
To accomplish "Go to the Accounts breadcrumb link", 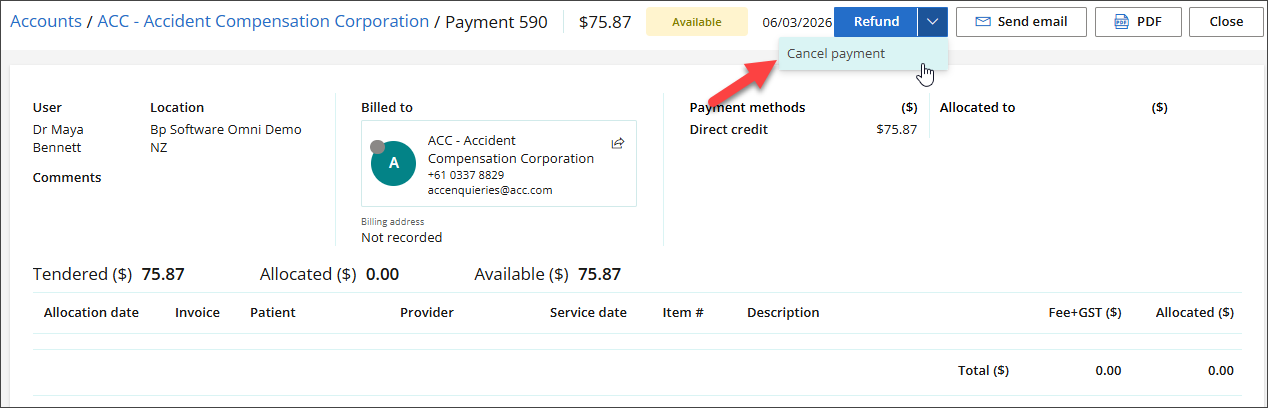I will pyautogui.click(x=46, y=21).
